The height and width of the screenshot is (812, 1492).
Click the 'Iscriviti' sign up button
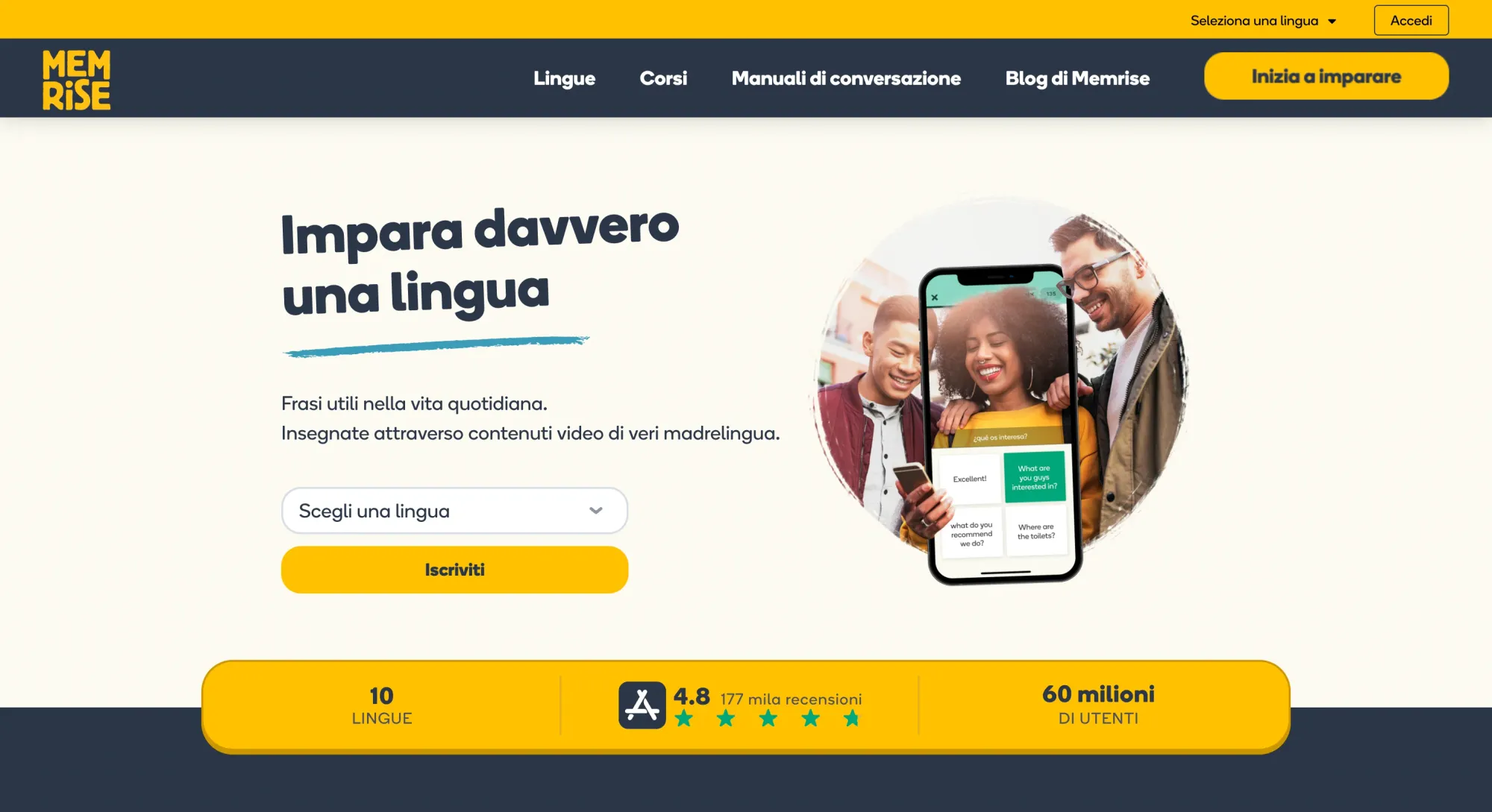(x=454, y=570)
